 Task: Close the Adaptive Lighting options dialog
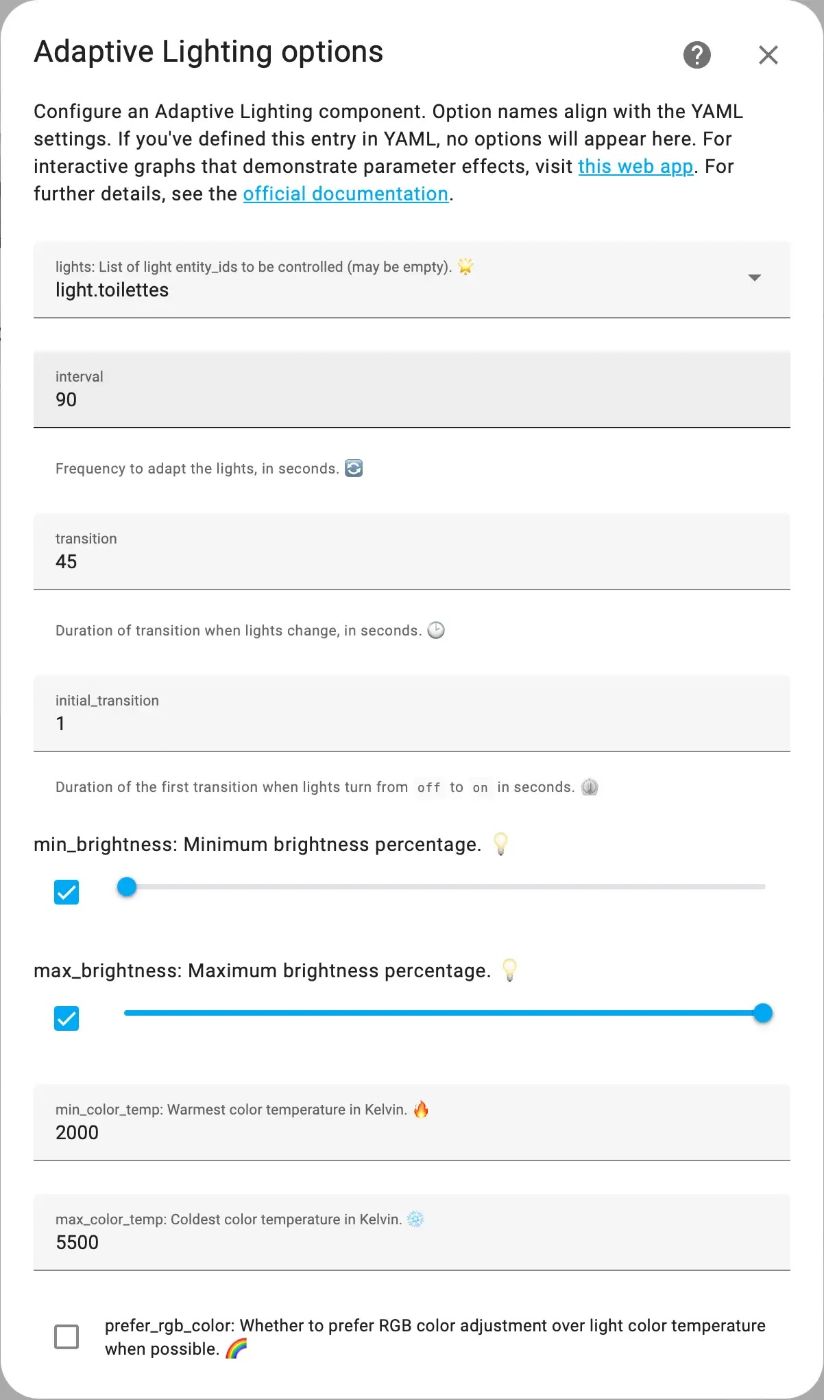coord(768,55)
